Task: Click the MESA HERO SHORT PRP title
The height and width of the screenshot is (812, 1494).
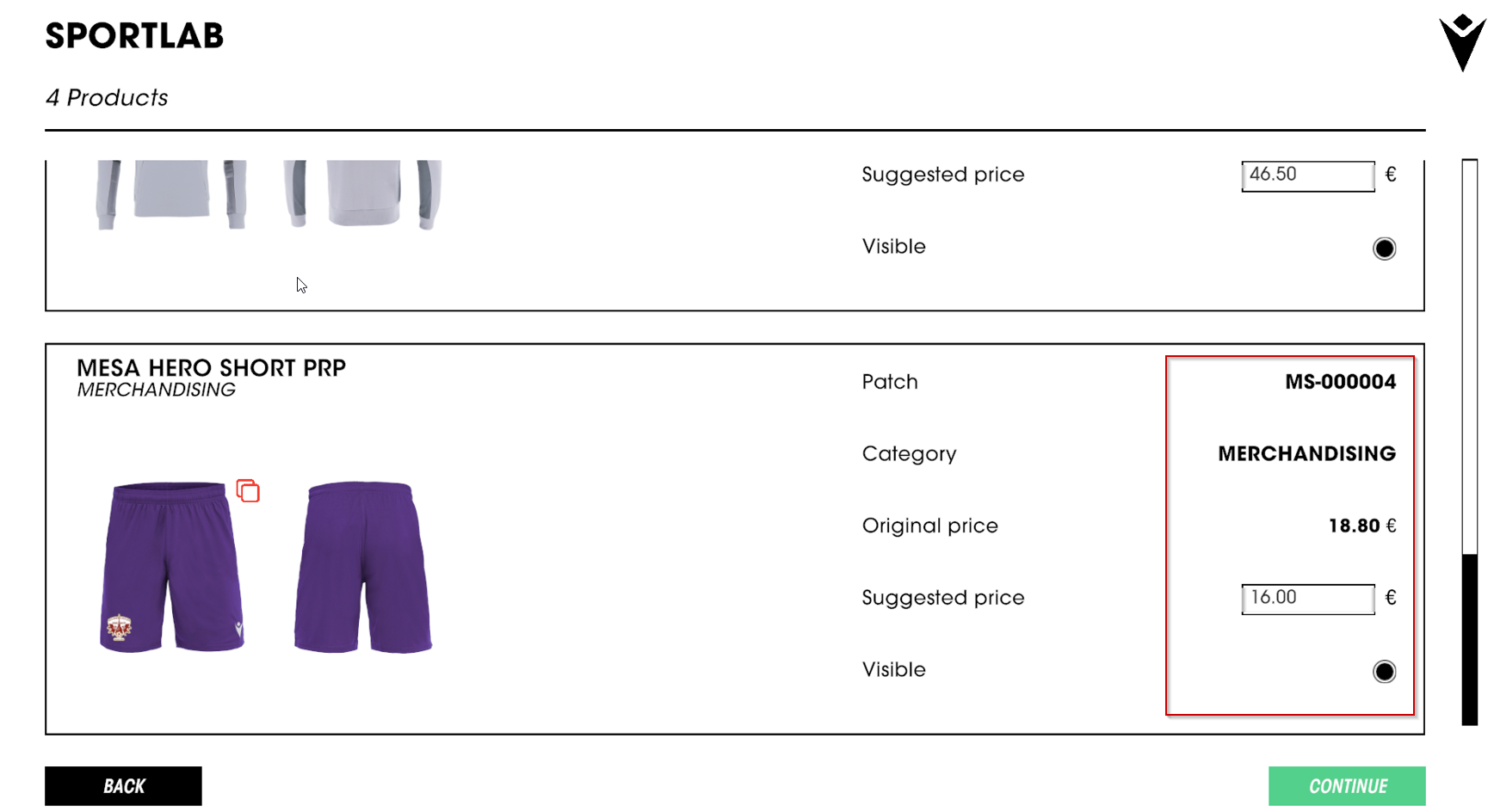Action: [211, 368]
